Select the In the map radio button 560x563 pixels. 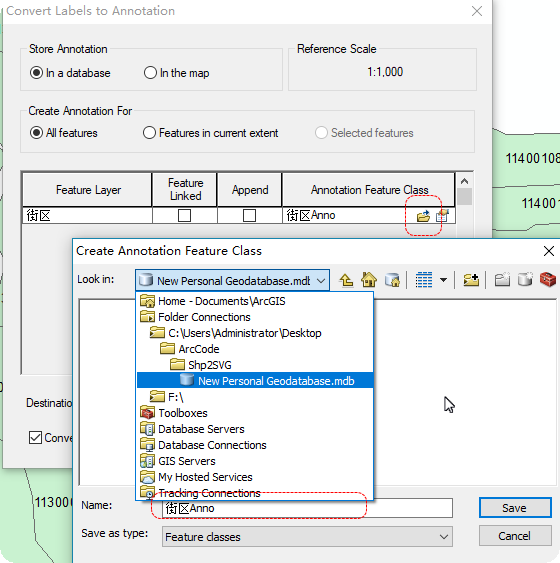click(150, 73)
